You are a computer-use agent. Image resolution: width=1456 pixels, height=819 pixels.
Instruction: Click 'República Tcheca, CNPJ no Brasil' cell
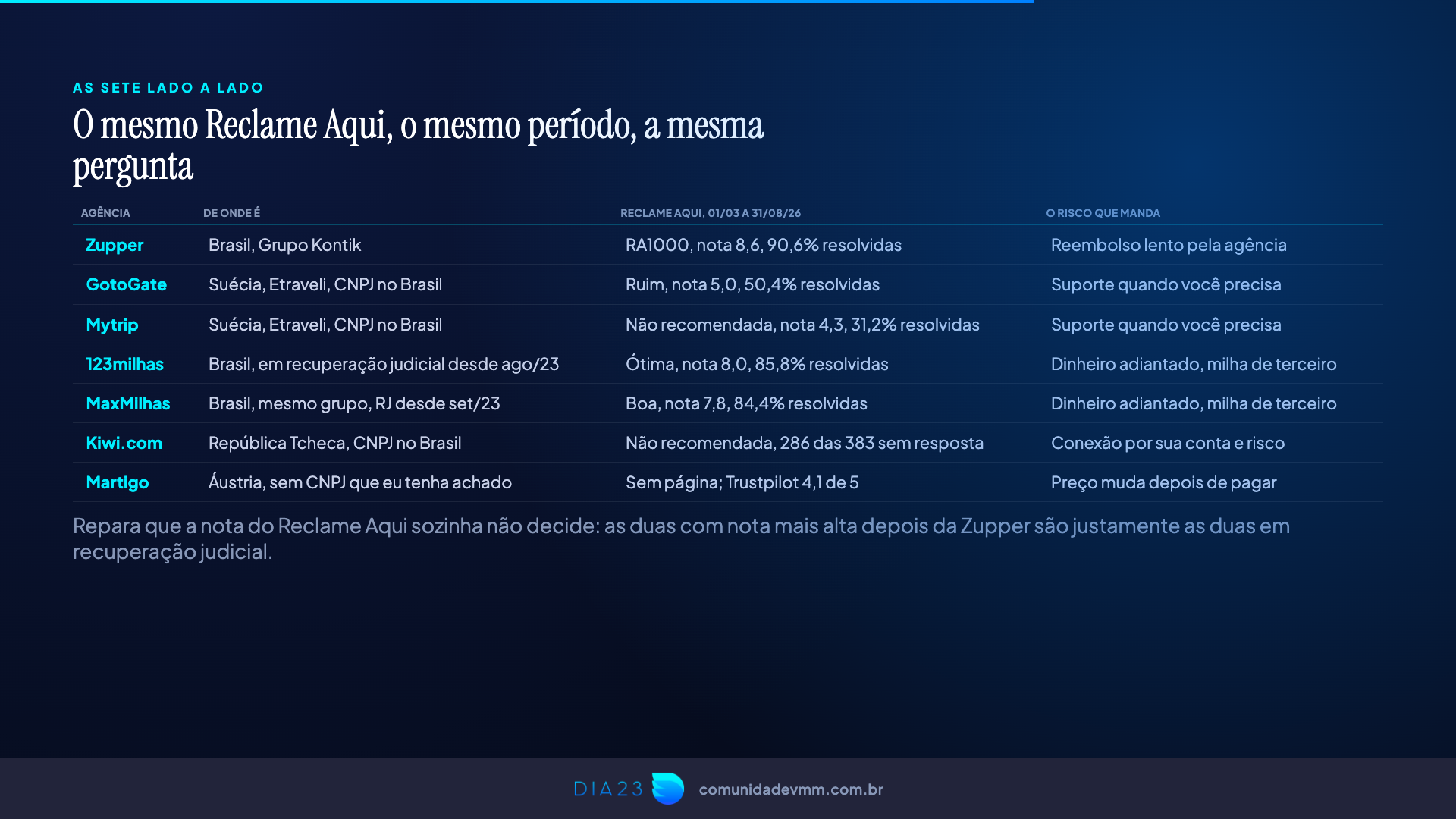point(334,443)
